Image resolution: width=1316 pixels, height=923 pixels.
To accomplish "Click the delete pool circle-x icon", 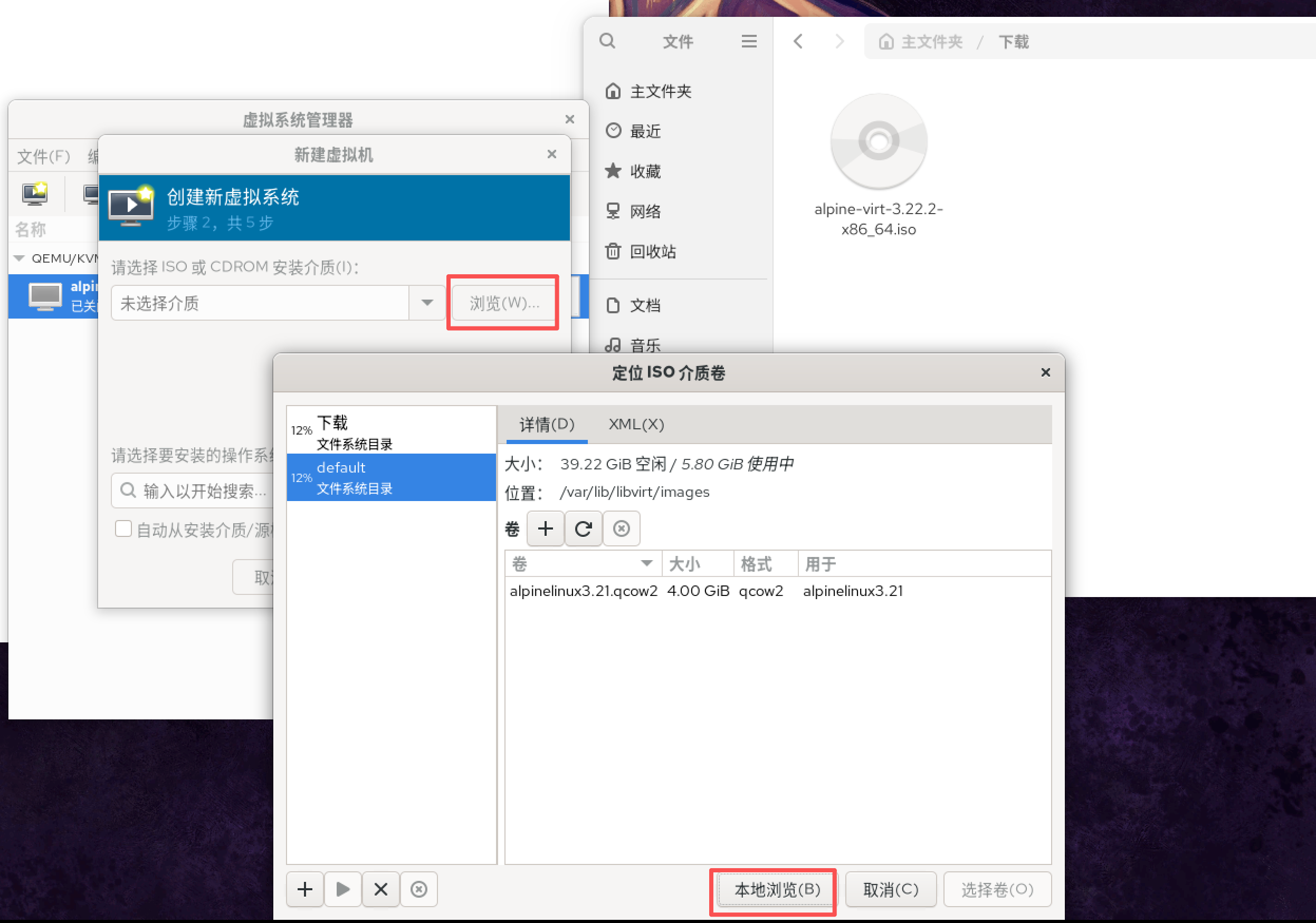I will pyautogui.click(x=419, y=889).
